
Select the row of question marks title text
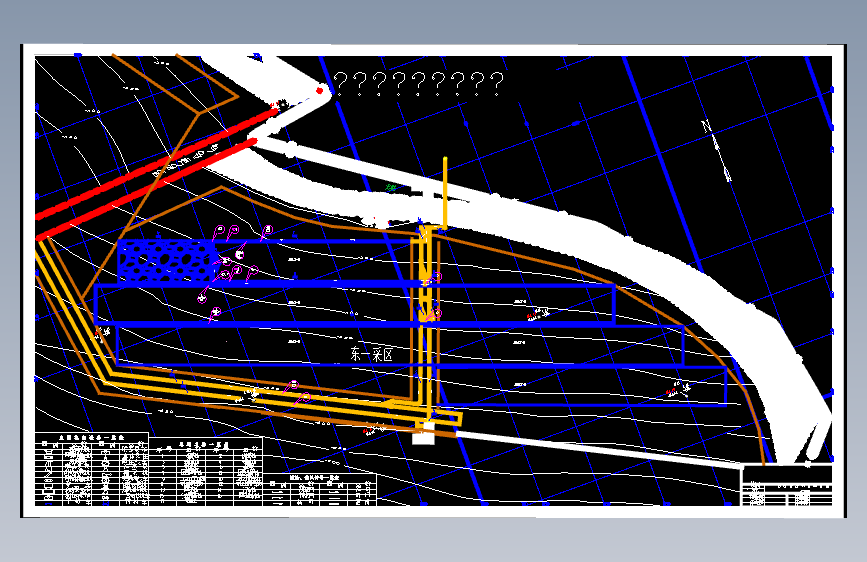(x=419, y=84)
